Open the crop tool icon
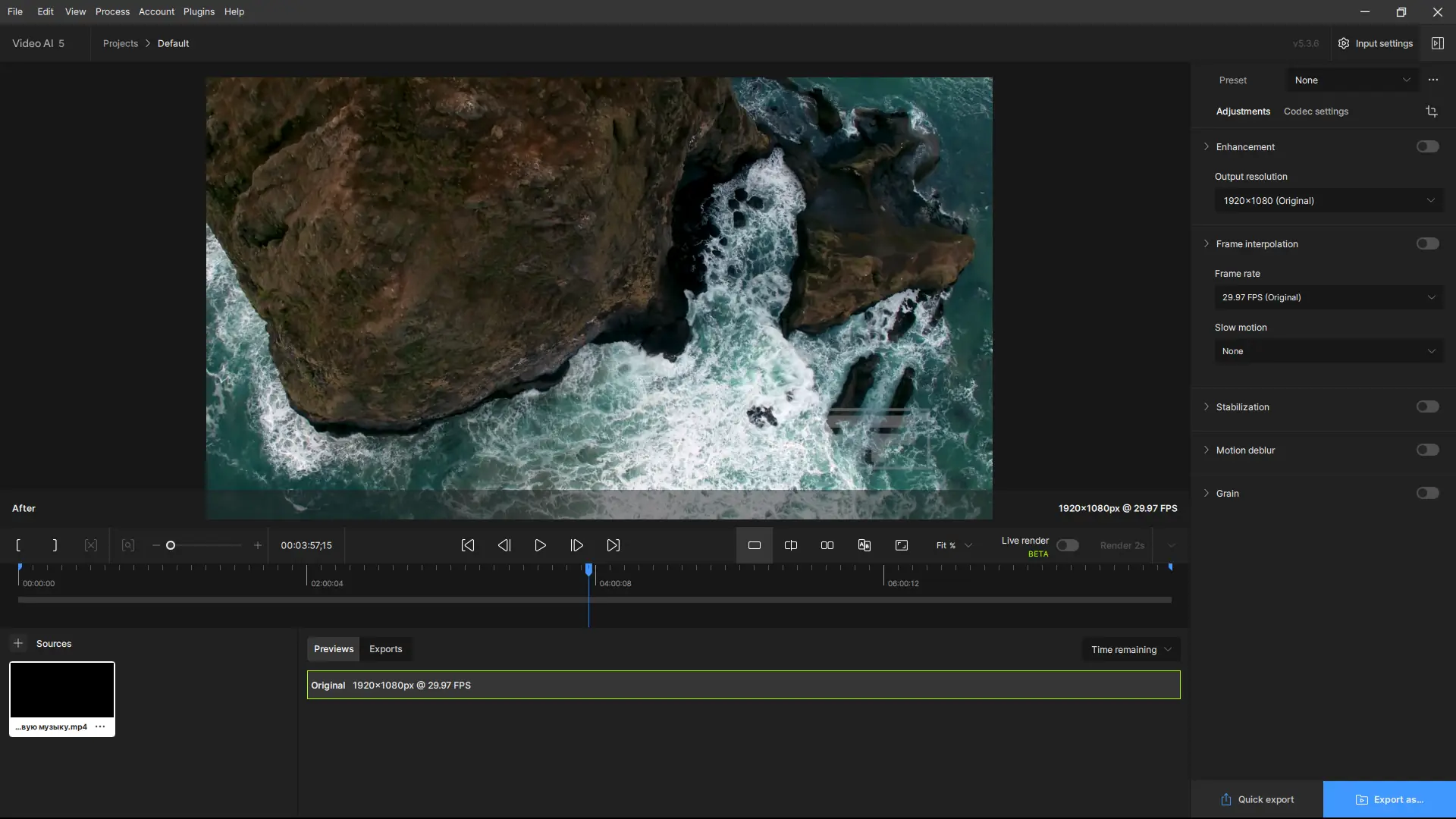This screenshot has width=1456, height=819. pos(1431,111)
